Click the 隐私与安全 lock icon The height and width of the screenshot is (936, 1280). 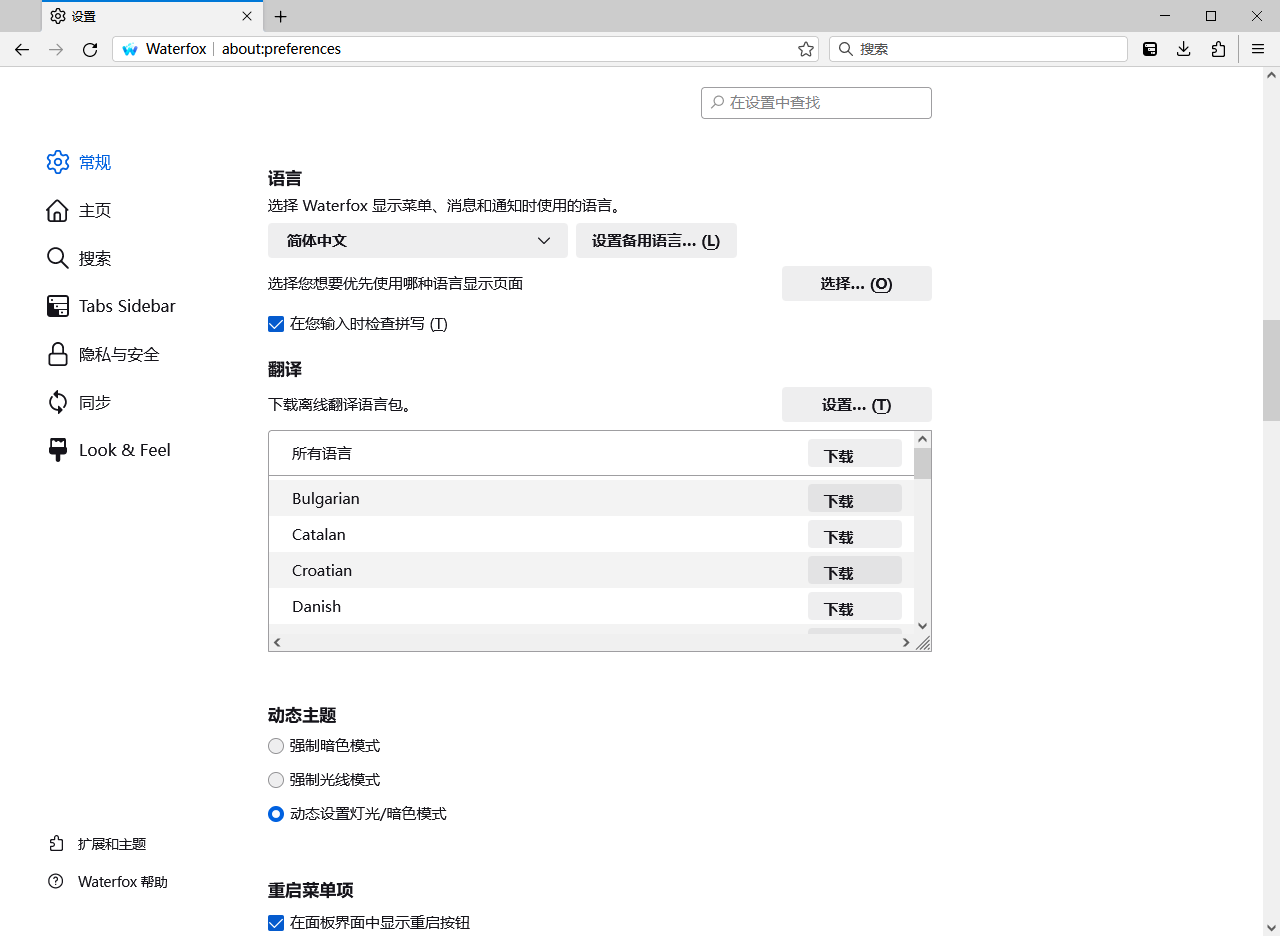58,354
